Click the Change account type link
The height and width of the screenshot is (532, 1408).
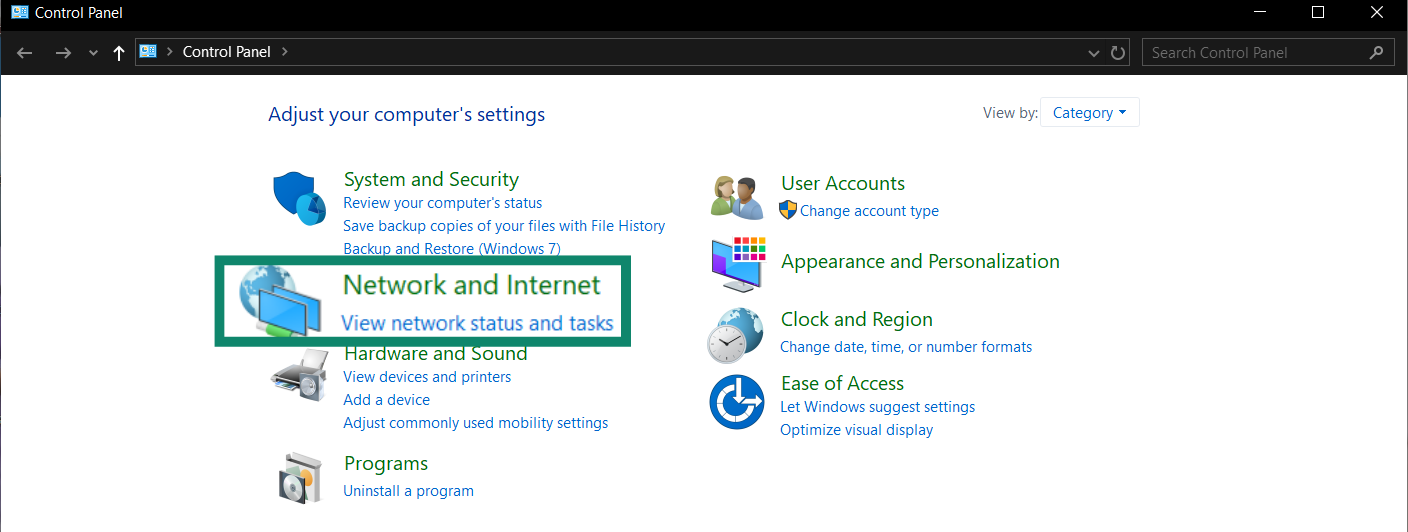tap(869, 211)
